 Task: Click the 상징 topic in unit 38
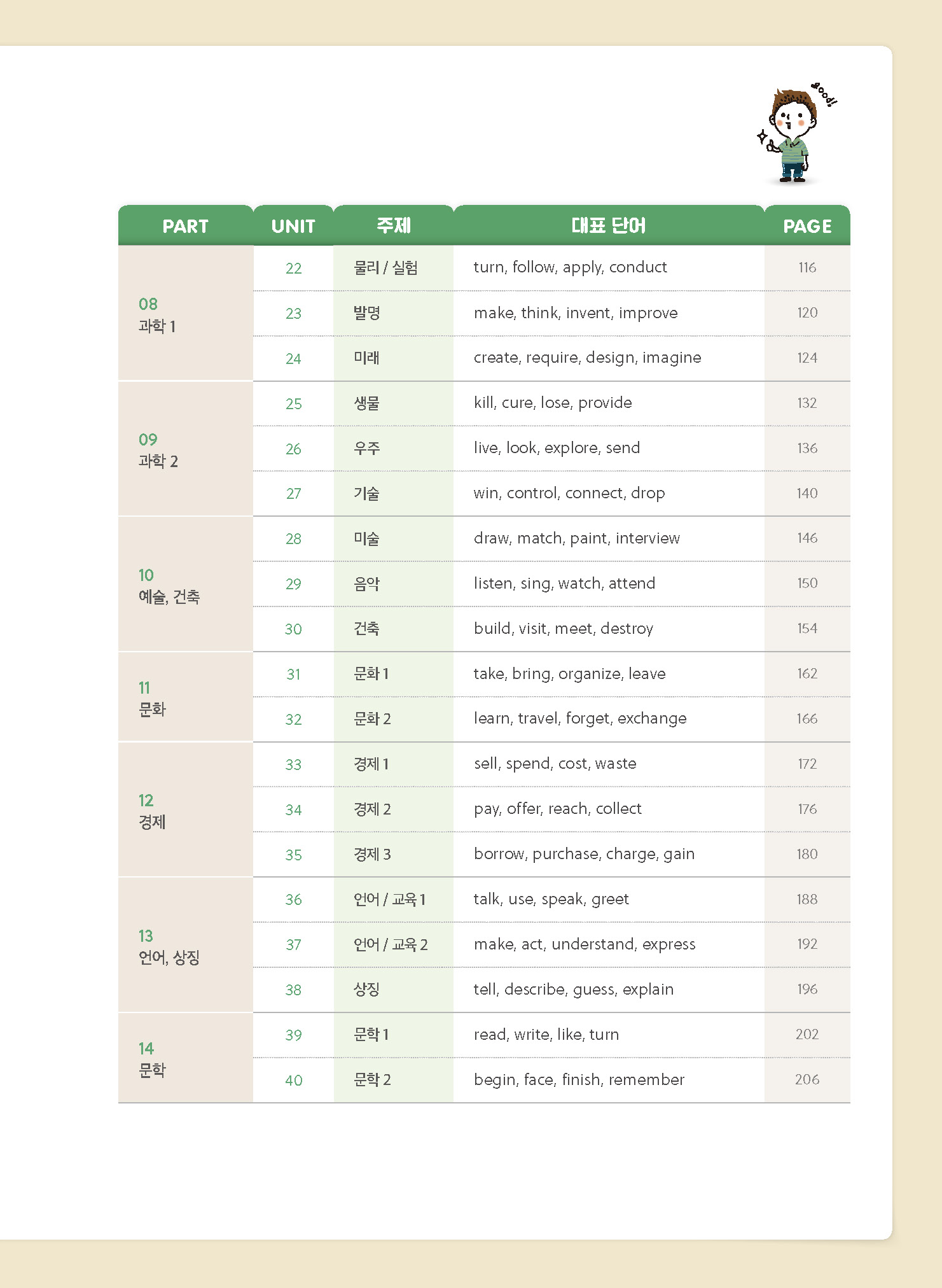pos(366,990)
